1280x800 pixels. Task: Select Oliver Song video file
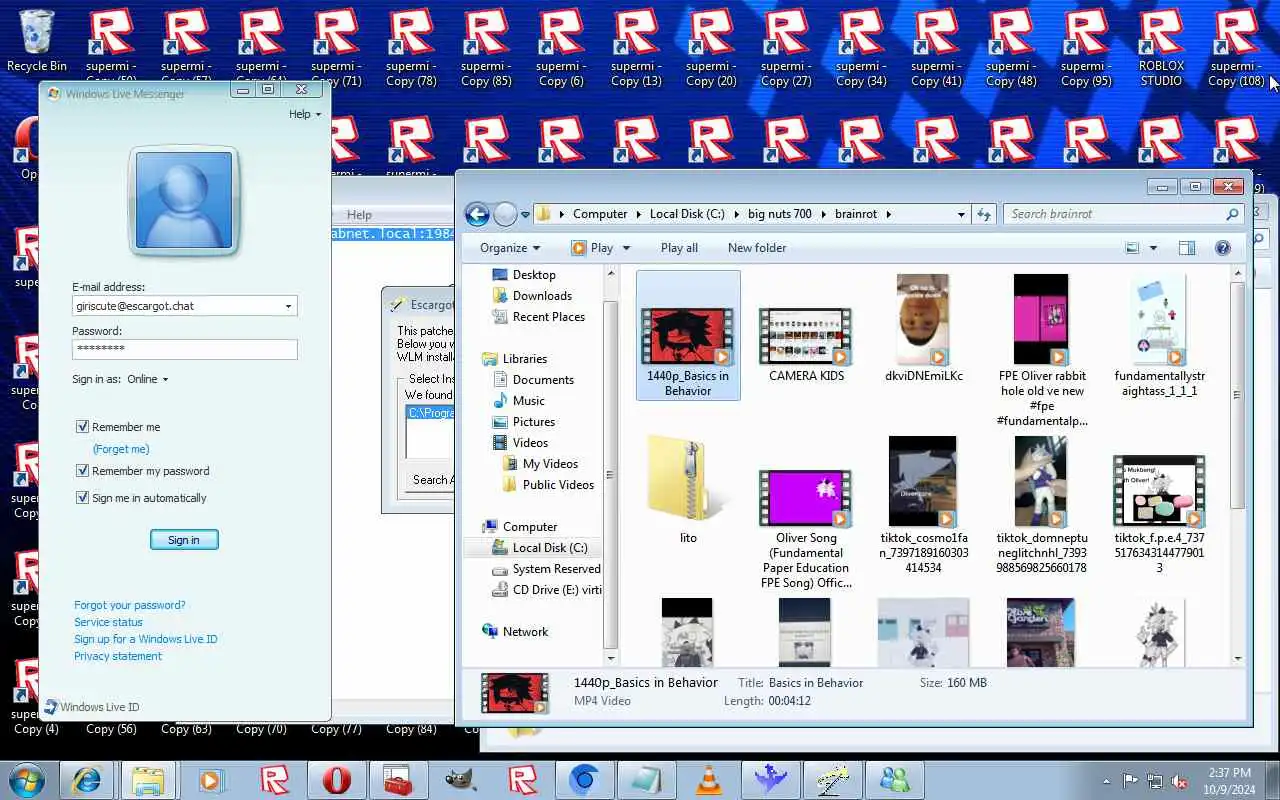[805, 530]
